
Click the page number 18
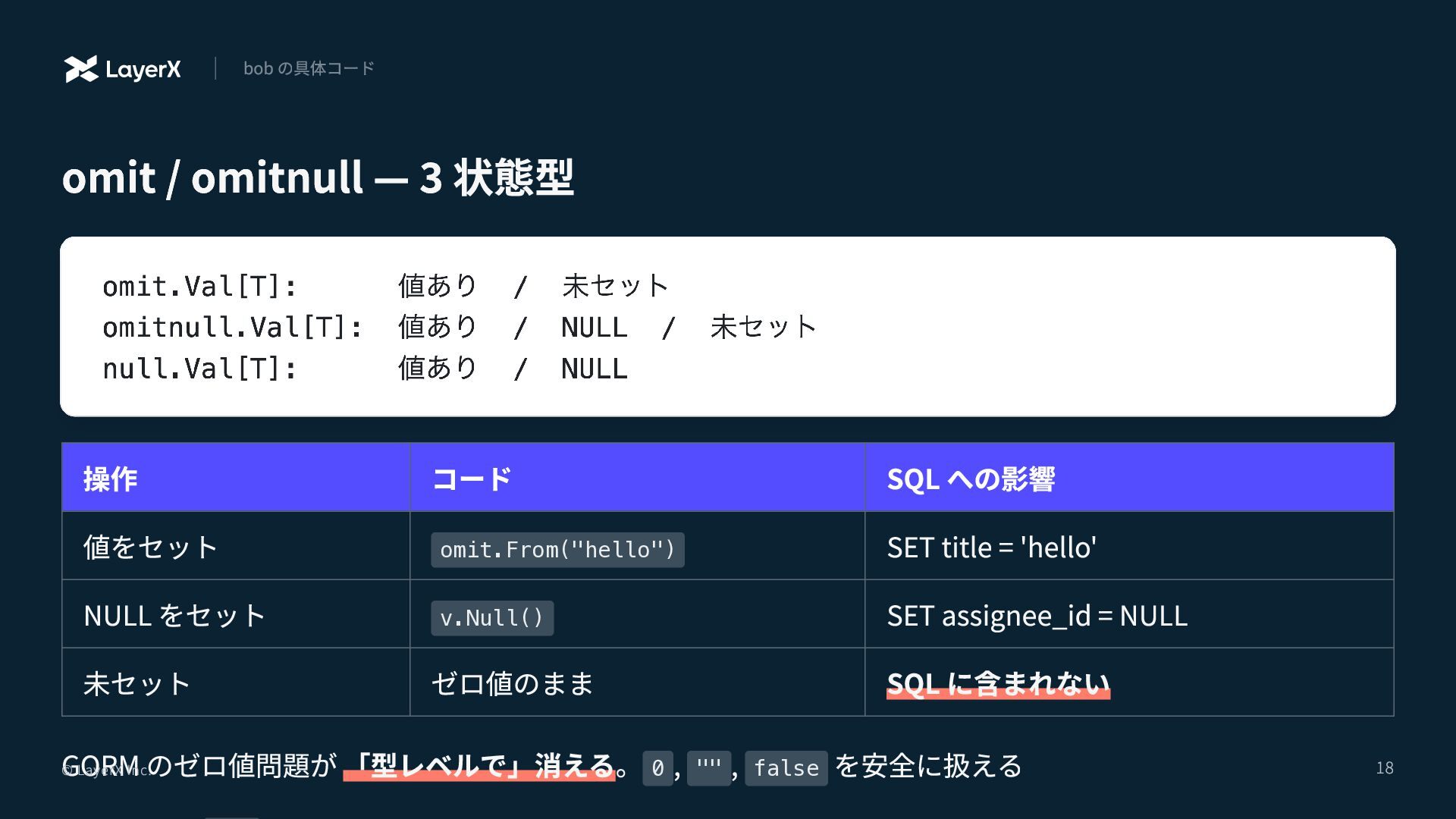1384,767
